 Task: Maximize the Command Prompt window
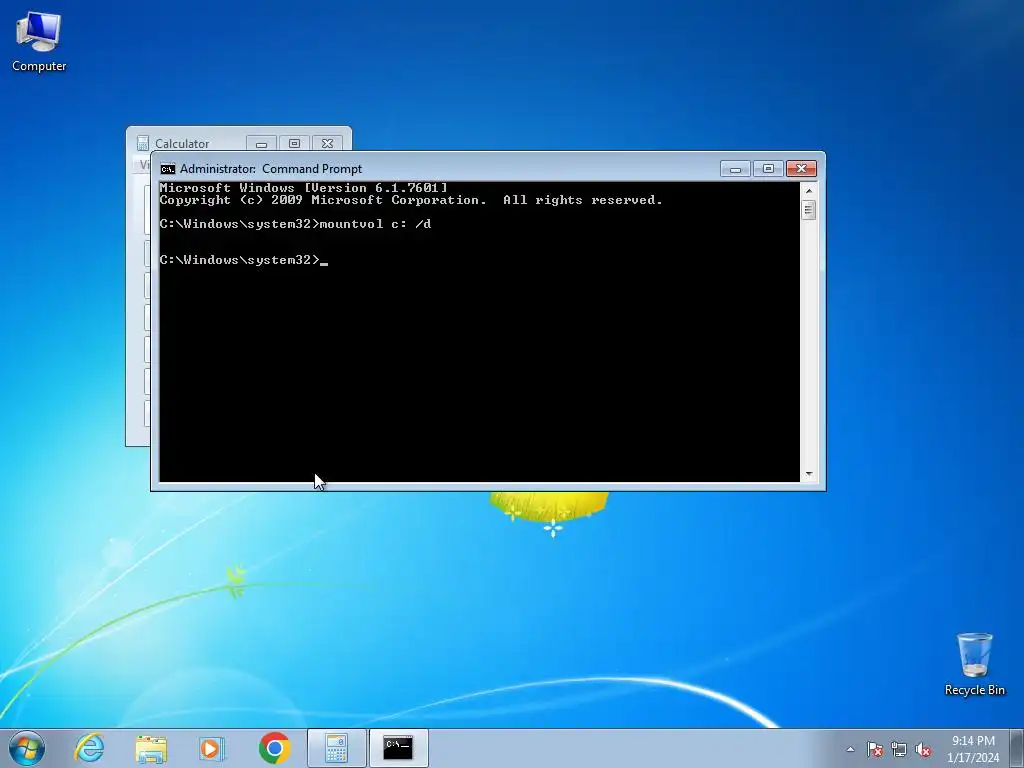pyautogui.click(x=768, y=169)
